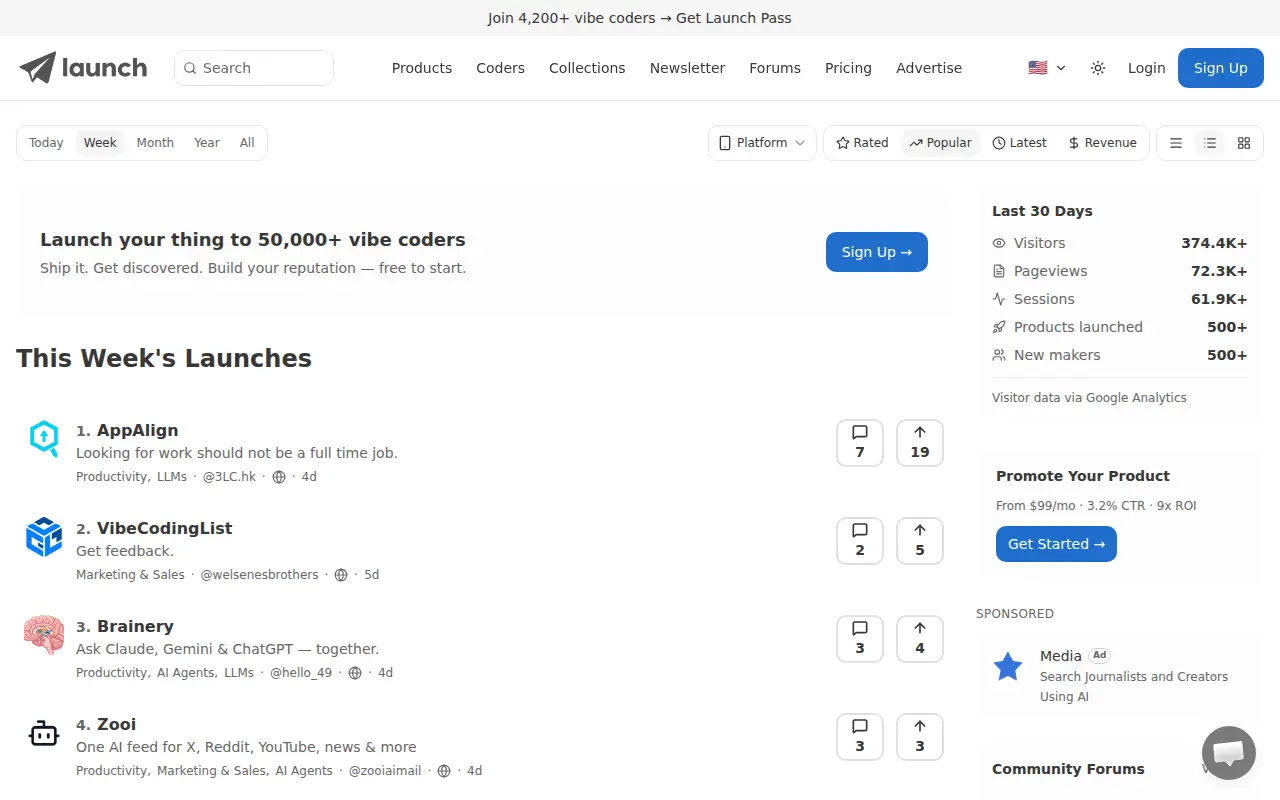
Task: Open Zooi robot logo
Action: point(44,732)
